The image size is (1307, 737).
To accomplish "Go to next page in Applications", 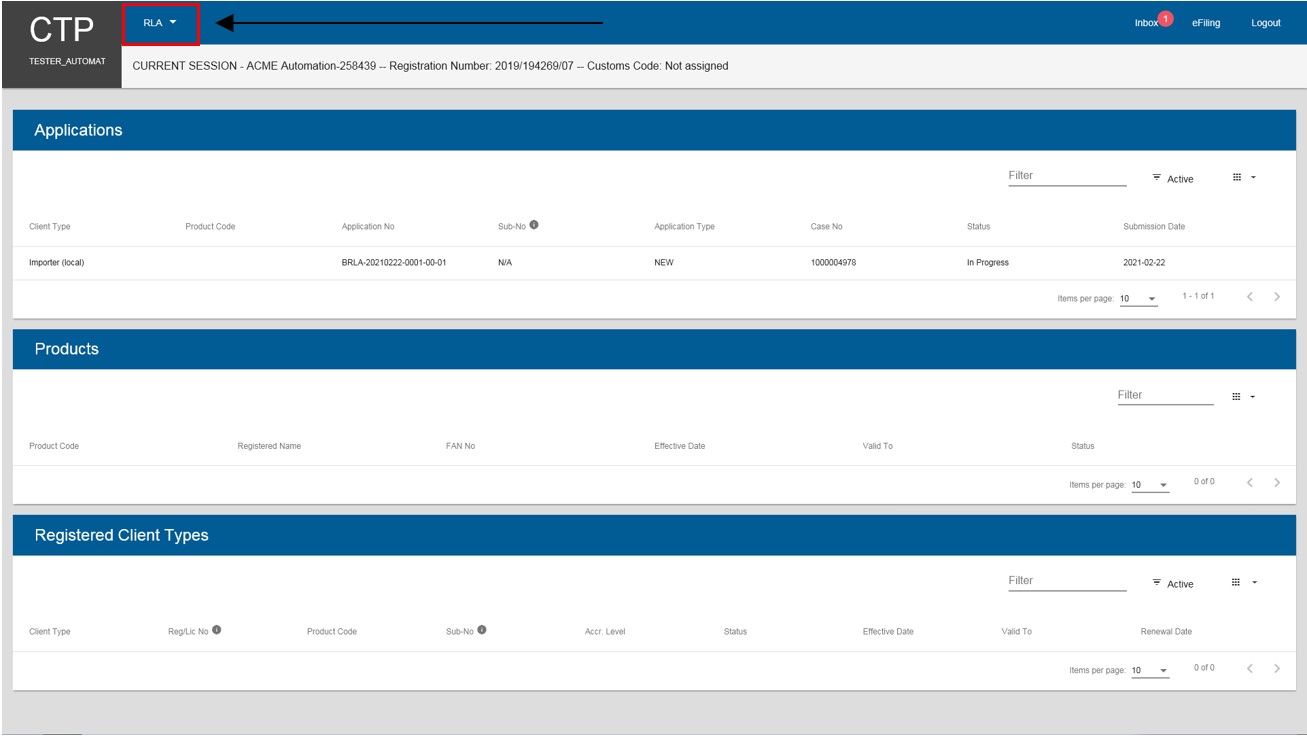I will pyautogui.click(x=1277, y=297).
